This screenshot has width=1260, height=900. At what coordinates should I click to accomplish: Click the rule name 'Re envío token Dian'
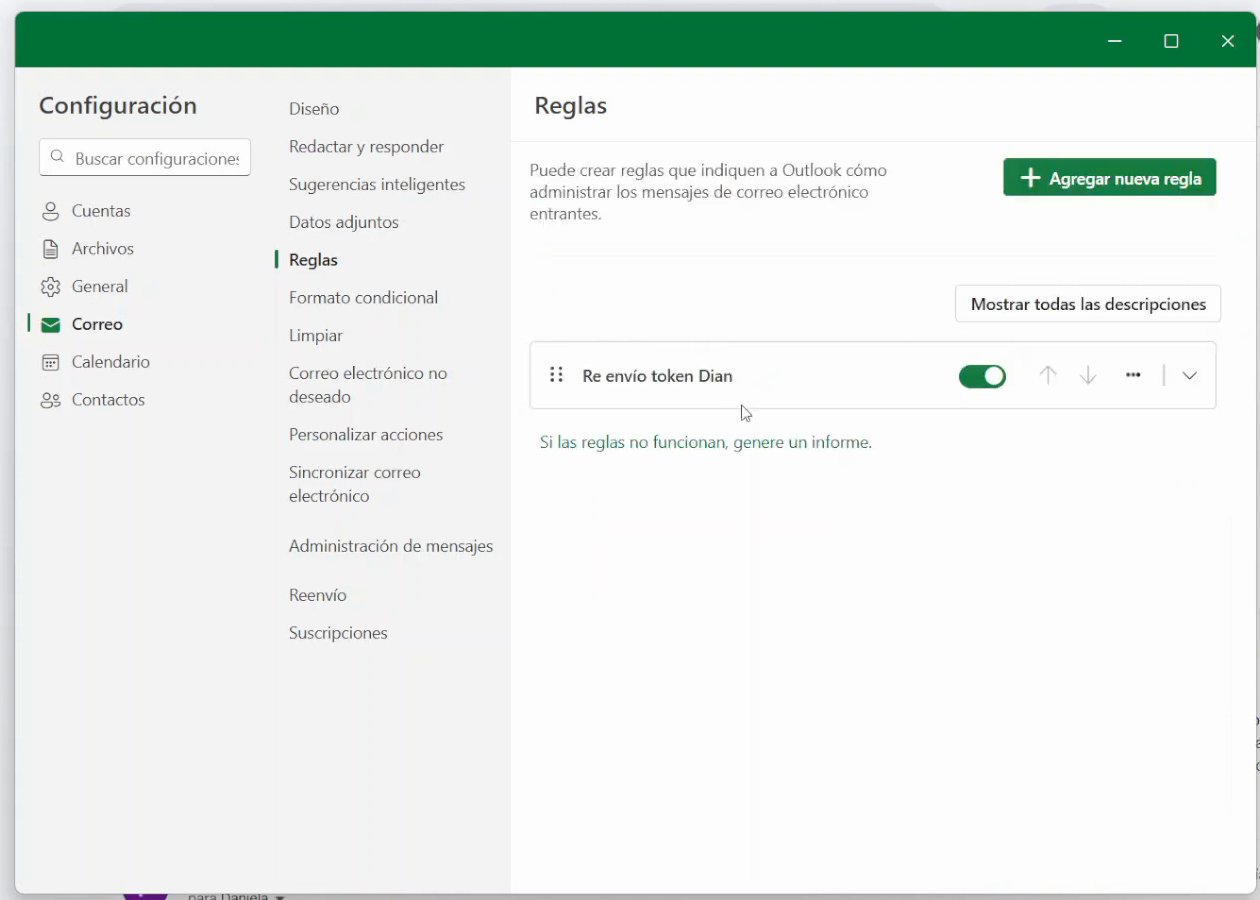coord(657,376)
